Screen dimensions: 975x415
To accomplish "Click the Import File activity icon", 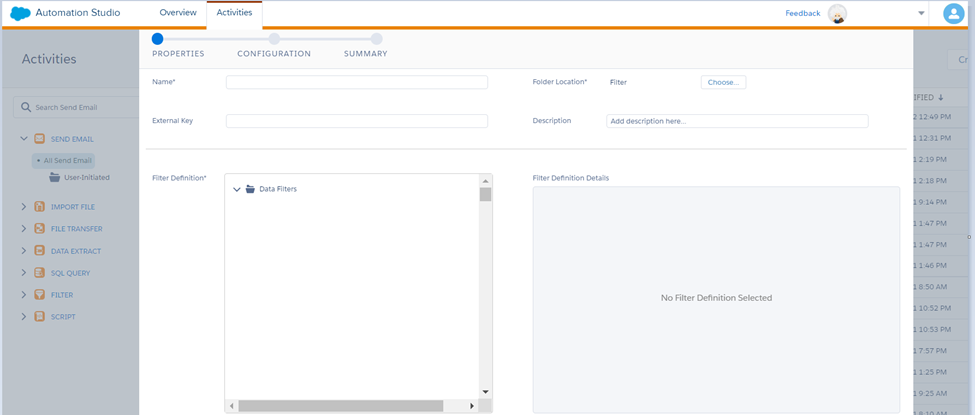I will coord(40,207).
